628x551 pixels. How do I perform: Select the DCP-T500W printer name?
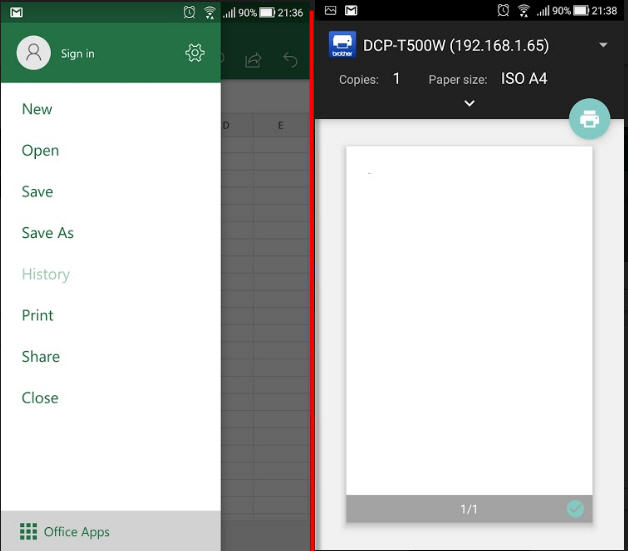456,45
